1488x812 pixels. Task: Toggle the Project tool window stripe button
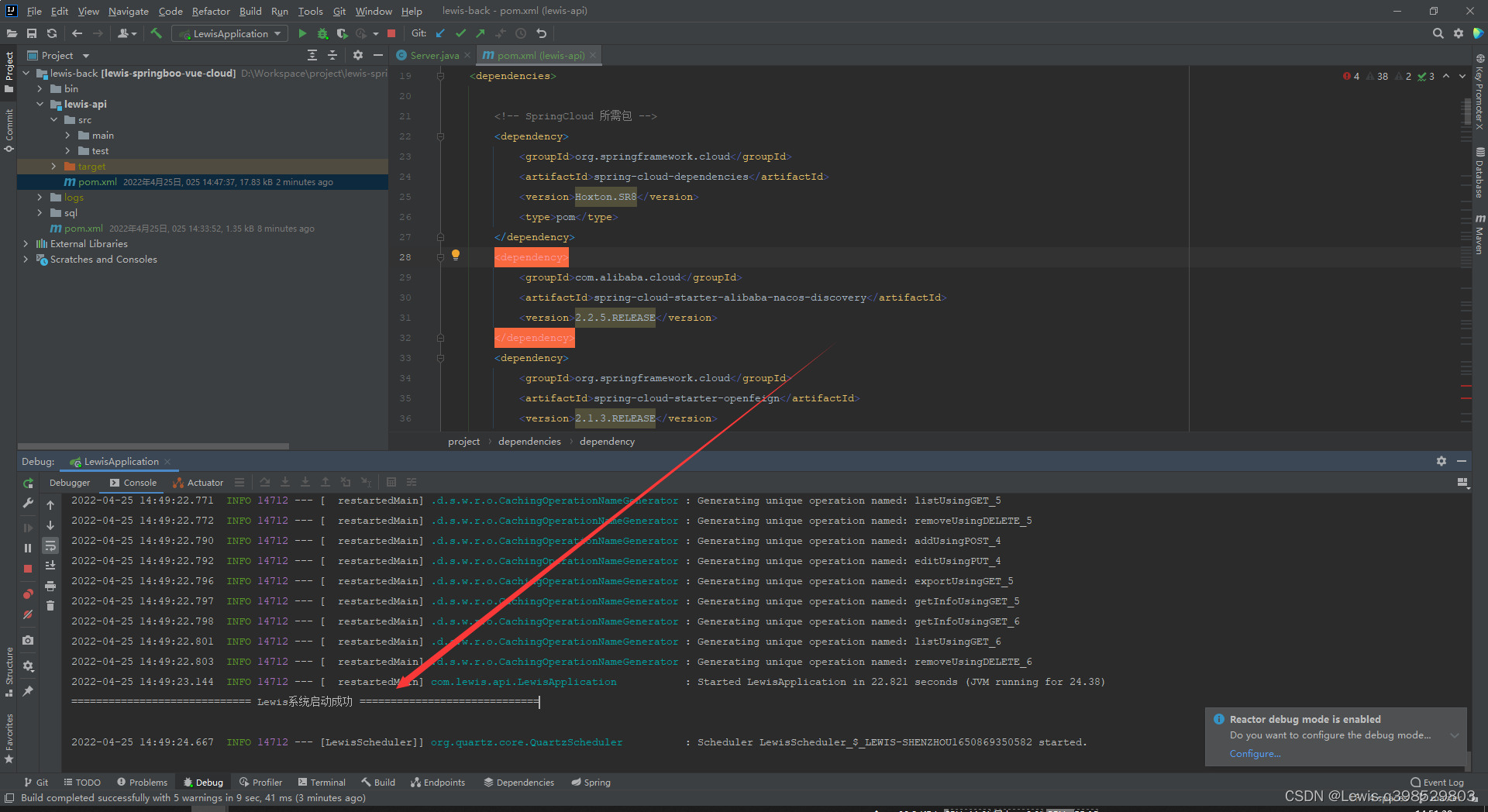(9, 72)
